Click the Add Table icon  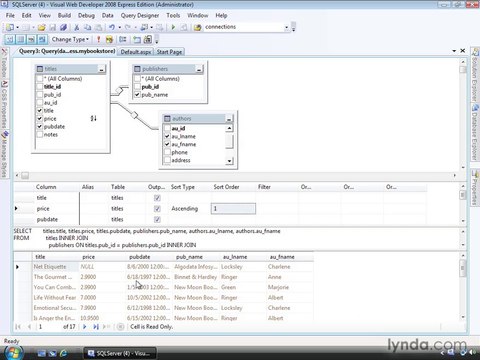click(137, 40)
